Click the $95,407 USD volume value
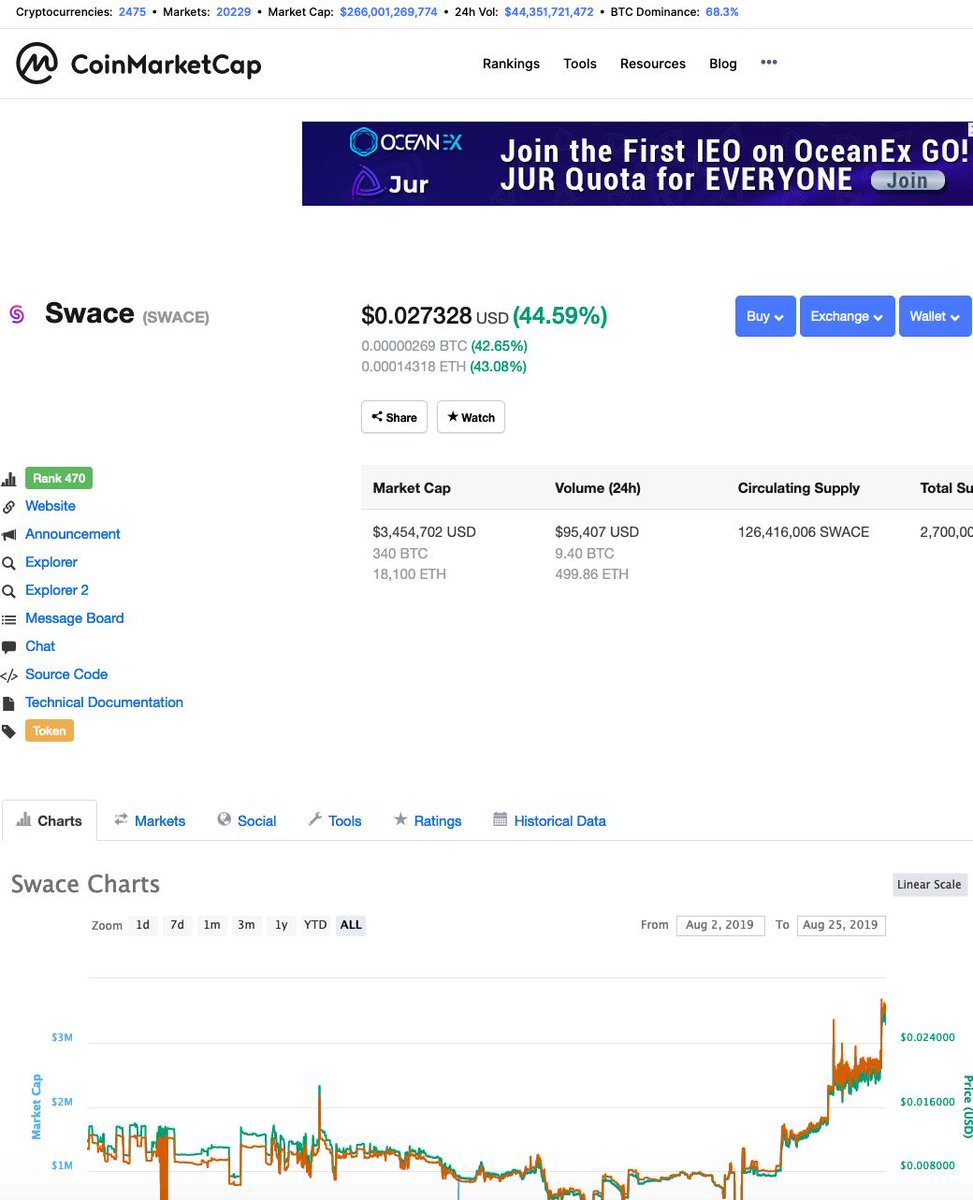Screen dimensions: 973x1200 click(x=597, y=532)
